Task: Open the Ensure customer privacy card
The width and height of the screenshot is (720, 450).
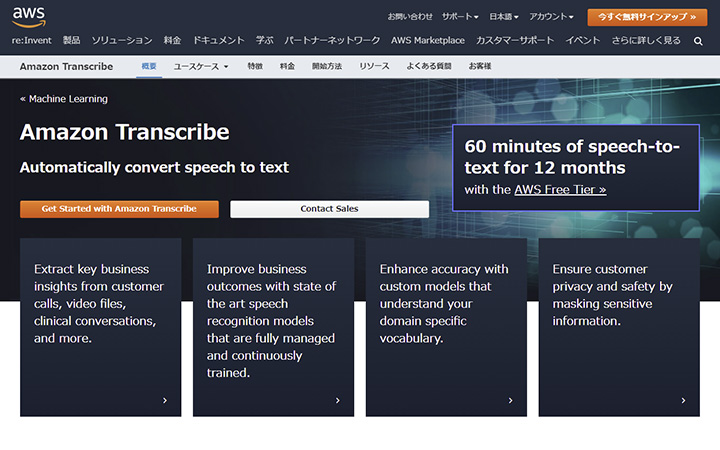Action: (x=619, y=327)
